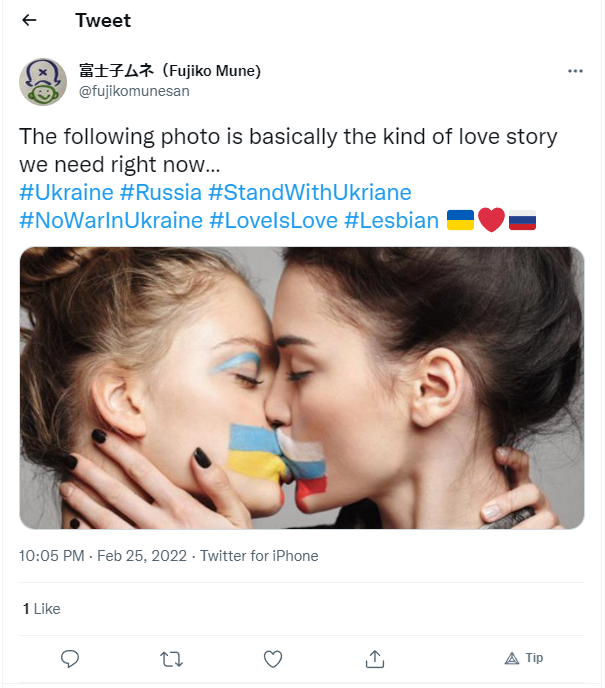Click the reply speech bubble icon
The height and width of the screenshot is (688, 605).
70,658
